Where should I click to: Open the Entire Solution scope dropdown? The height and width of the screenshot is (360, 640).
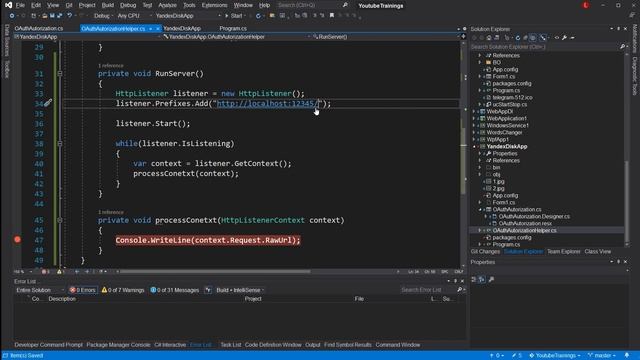point(40,290)
